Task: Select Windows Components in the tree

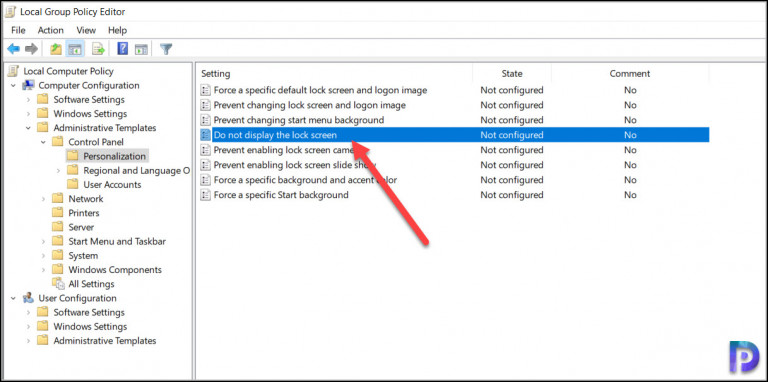Action: [115, 270]
